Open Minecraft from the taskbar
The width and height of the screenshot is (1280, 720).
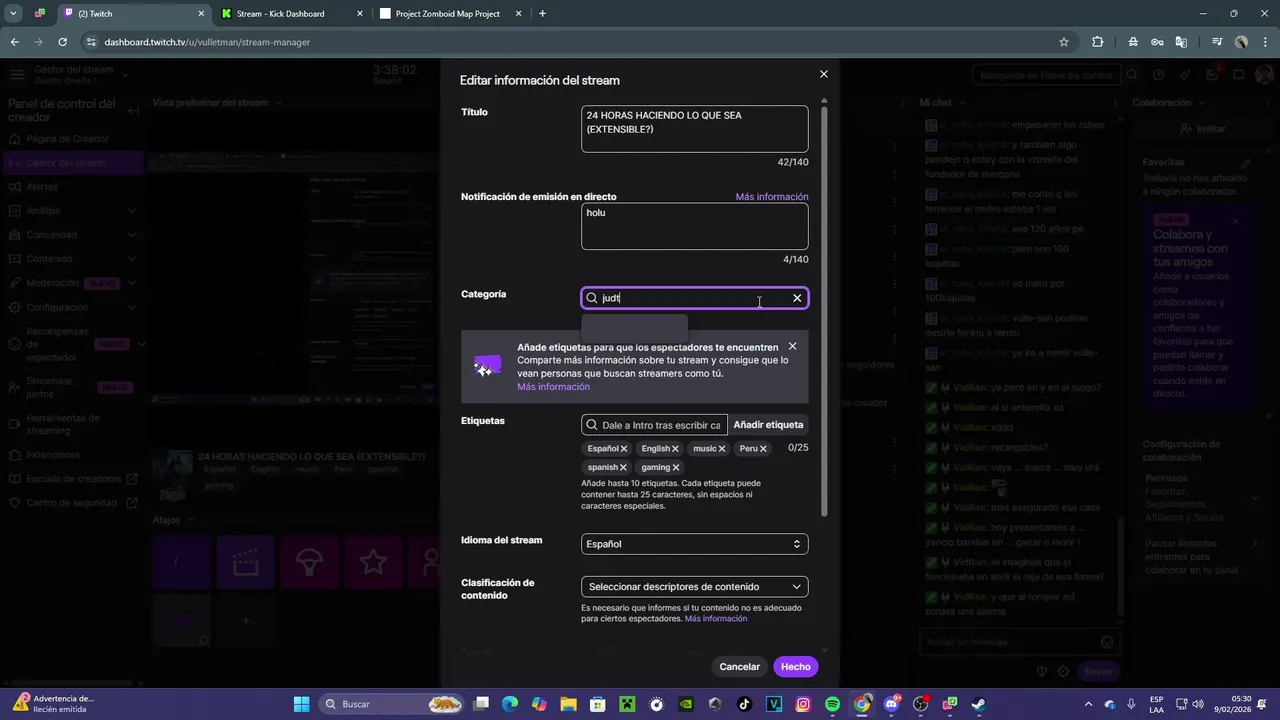627,704
